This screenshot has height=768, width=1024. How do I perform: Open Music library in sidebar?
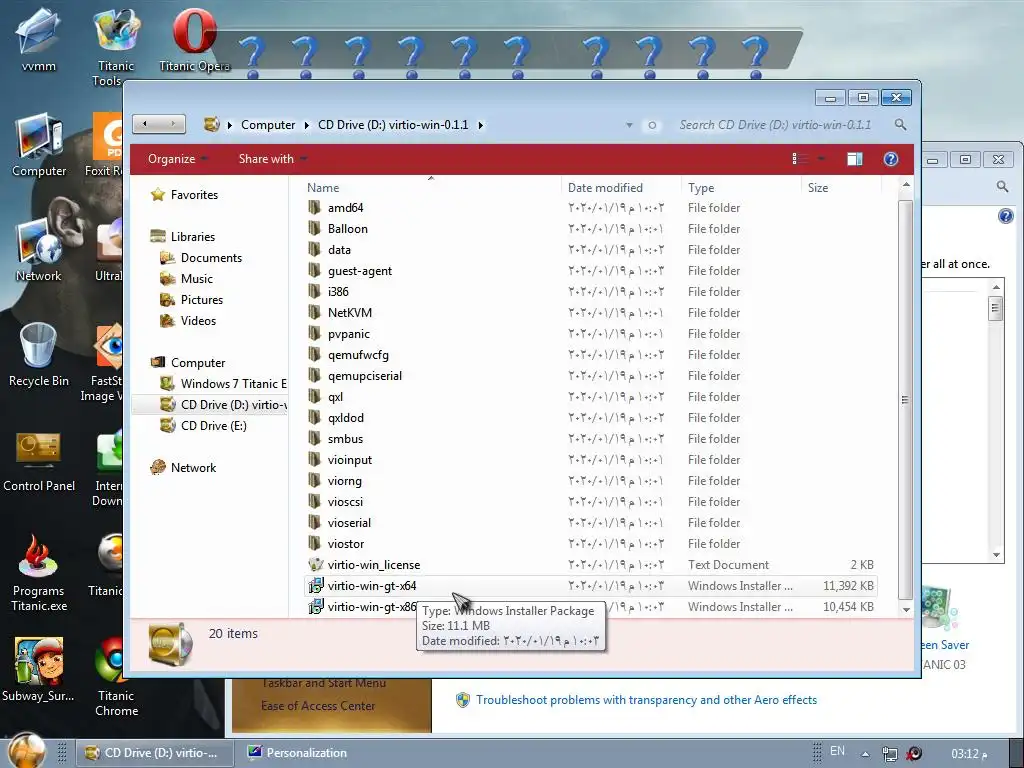point(197,278)
